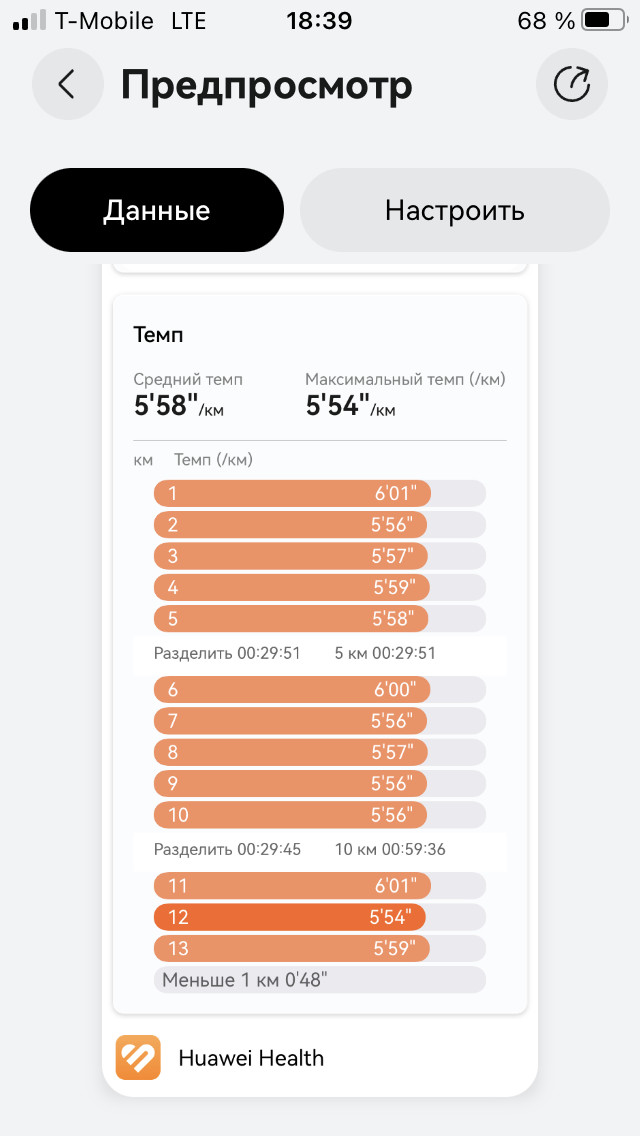This screenshot has height=1136, width=640.
Task: Tap the 10 км 00:59:36 split row
Action: (320, 850)
